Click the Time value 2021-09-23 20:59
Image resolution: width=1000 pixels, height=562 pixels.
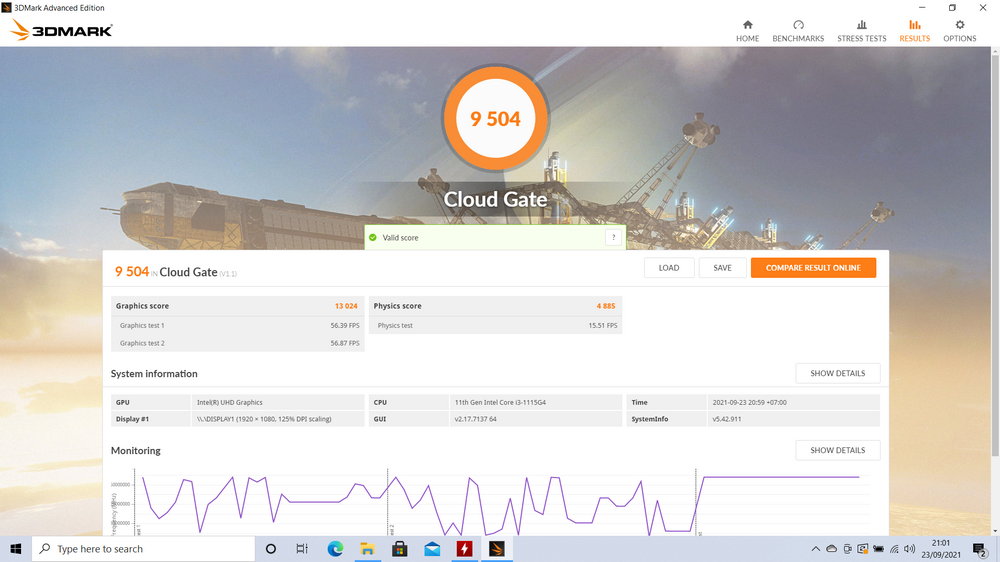coord(749,403)
